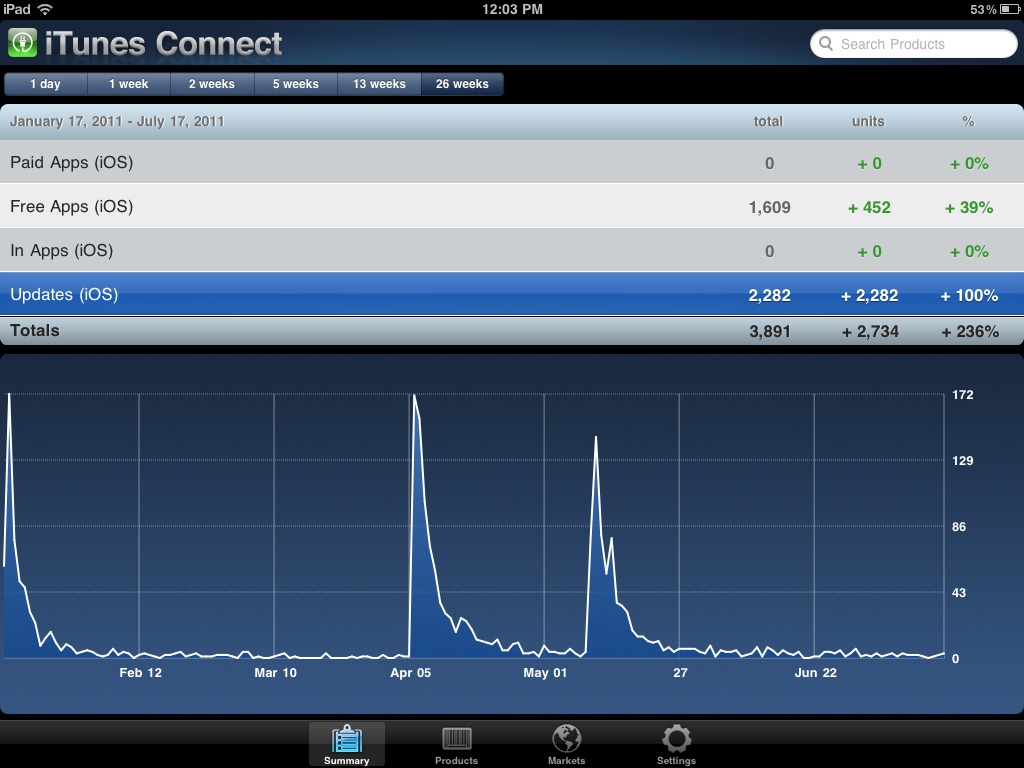The width and height of the screenshot is (1024, 768).
Task: Click Totals value 3,891
Action: tap(769, 332)
